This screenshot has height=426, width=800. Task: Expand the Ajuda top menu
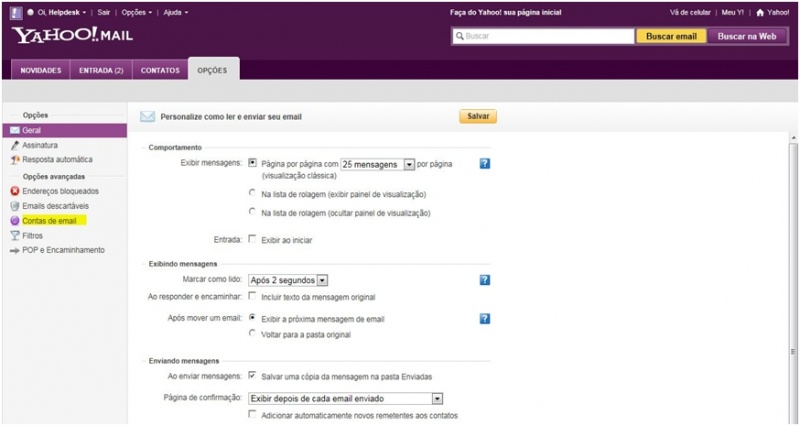tap(176, 13)
